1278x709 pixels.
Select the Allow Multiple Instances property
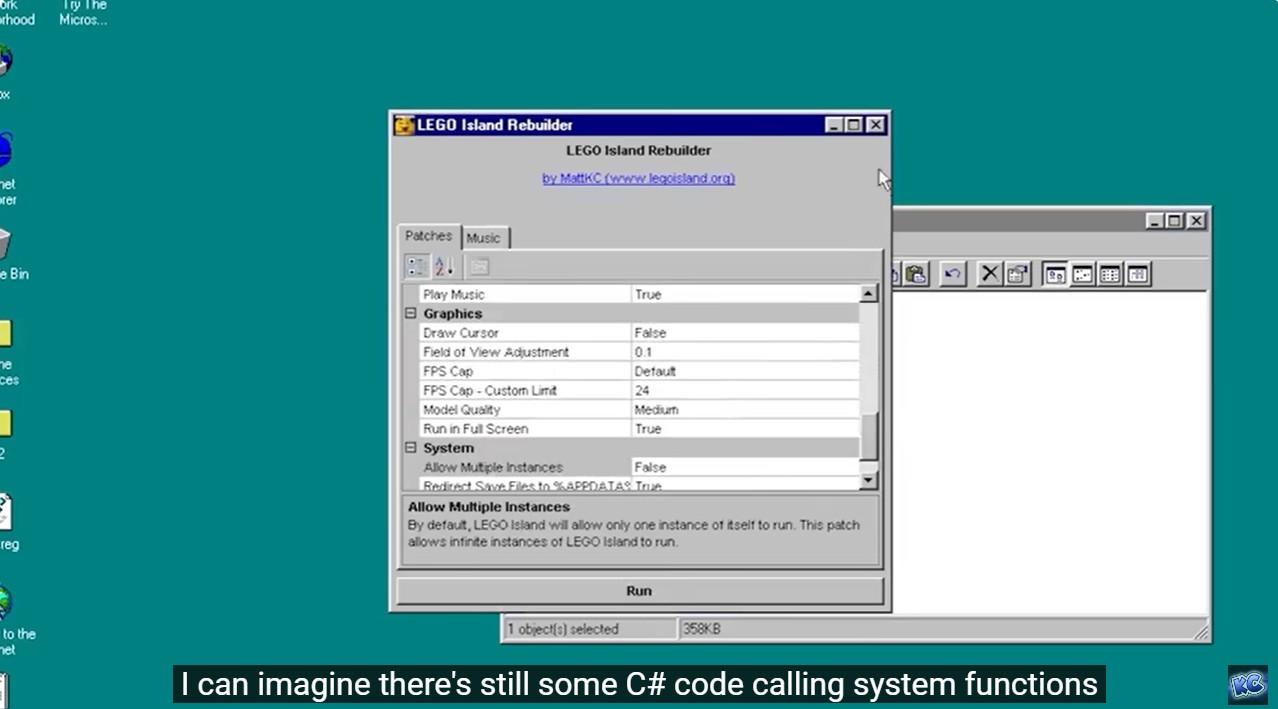point(493,467)
